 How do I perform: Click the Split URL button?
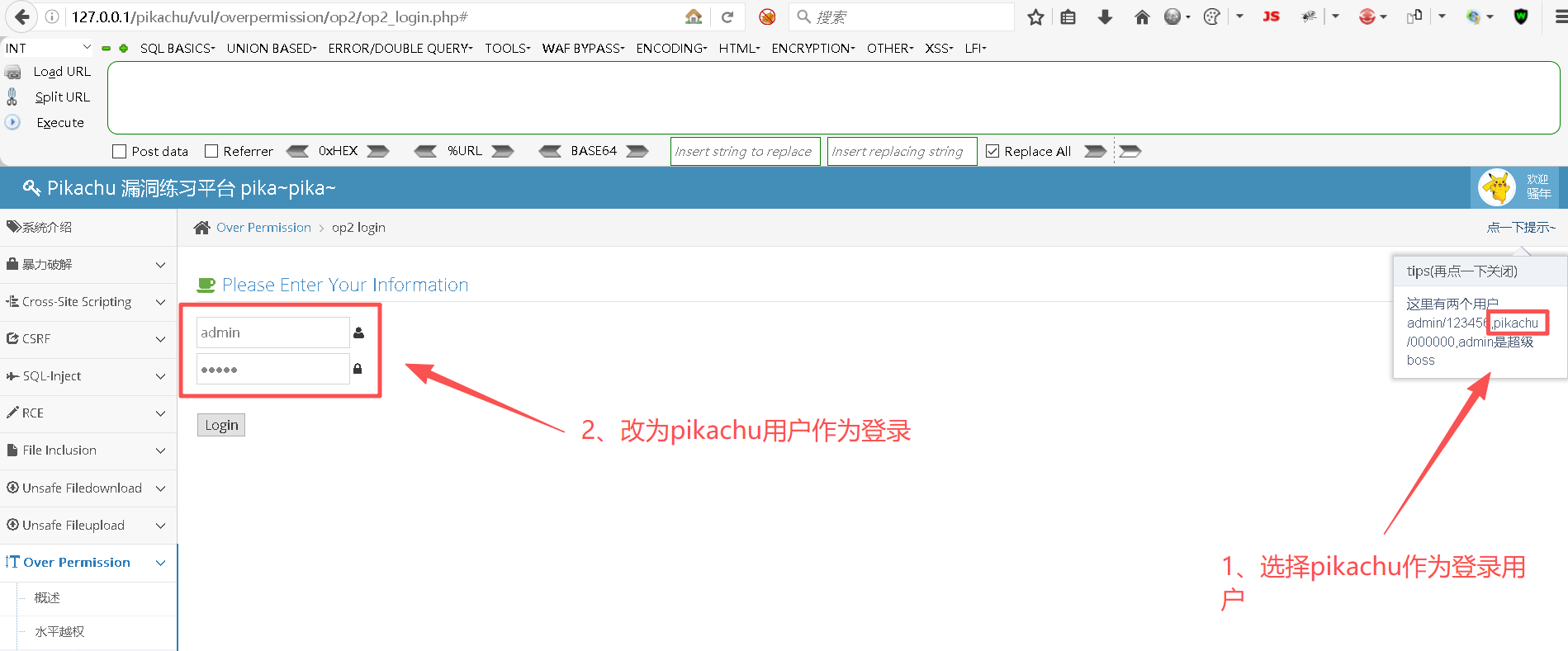pyautogui.click(x=62, y=97)
